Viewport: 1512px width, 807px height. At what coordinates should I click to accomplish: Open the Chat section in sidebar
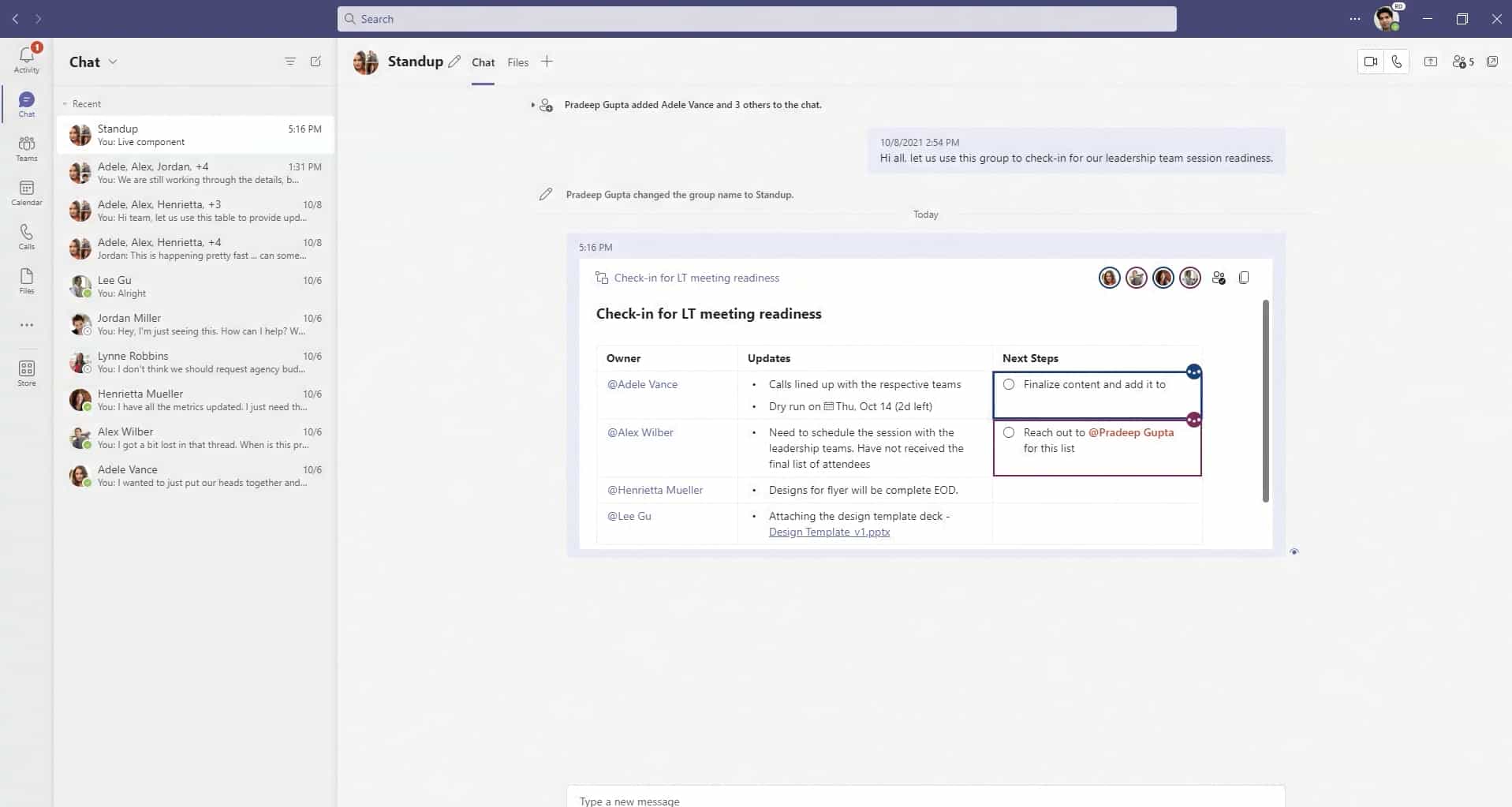[27, 103]
